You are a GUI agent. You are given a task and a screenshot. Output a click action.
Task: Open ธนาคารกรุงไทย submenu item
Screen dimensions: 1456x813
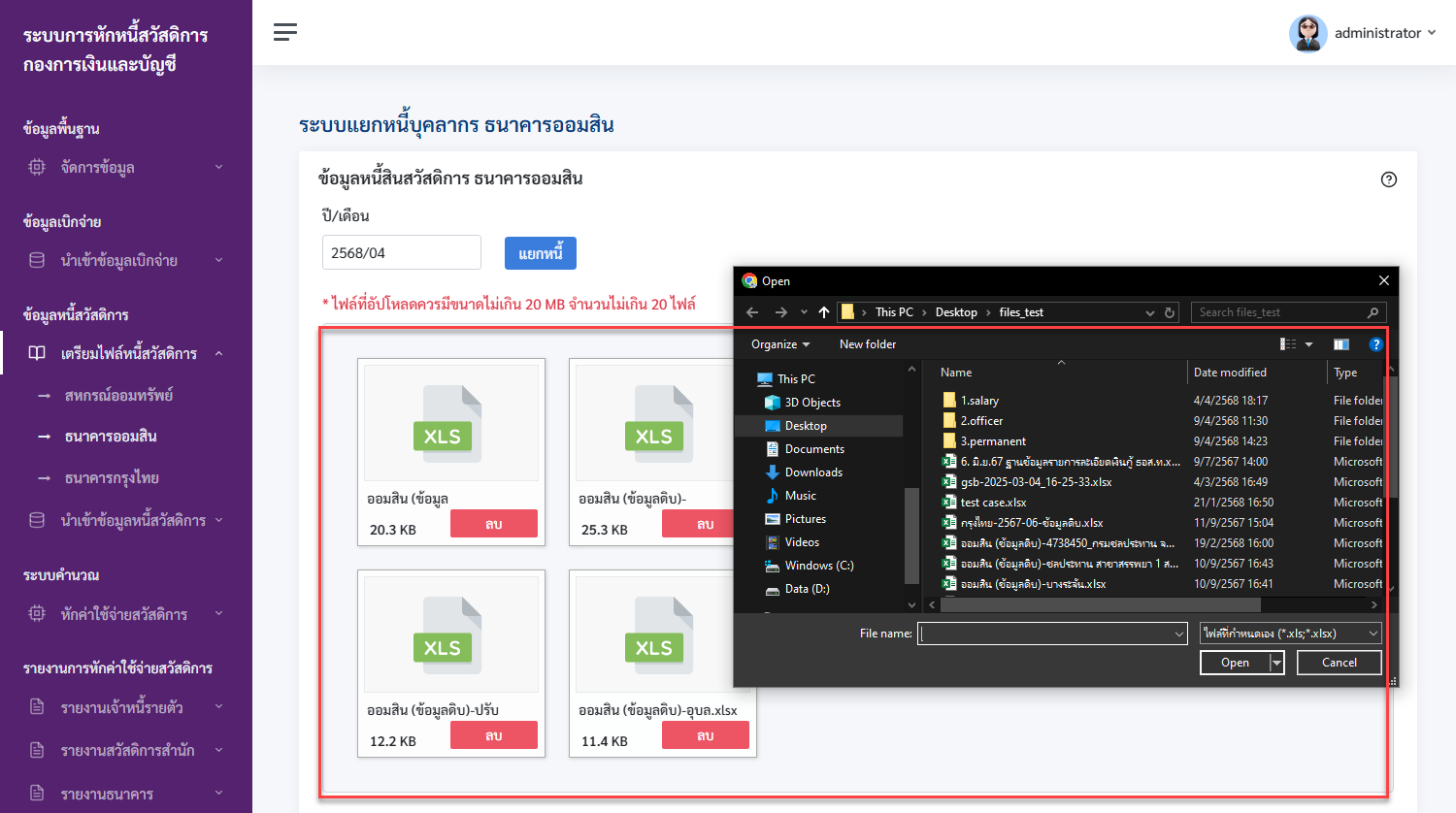pos(112,478)
